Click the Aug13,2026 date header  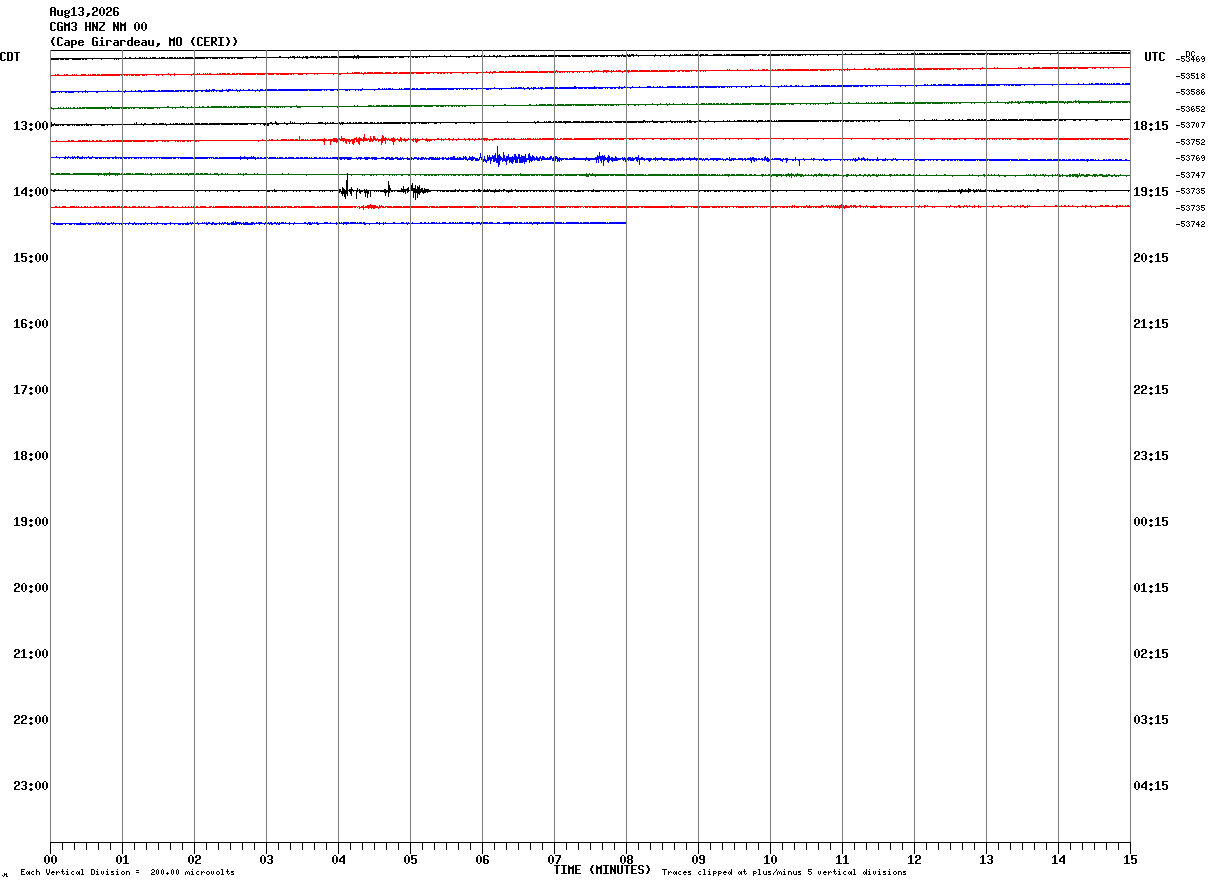click(84, 12)
